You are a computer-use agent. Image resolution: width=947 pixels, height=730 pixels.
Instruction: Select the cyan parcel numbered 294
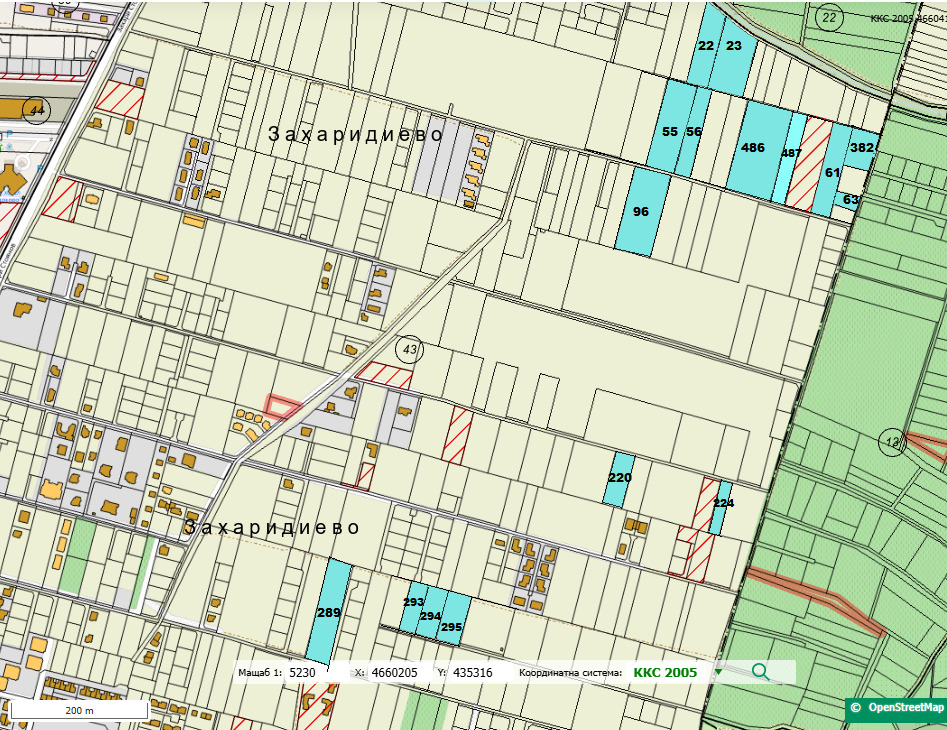(x=432, y=614)
